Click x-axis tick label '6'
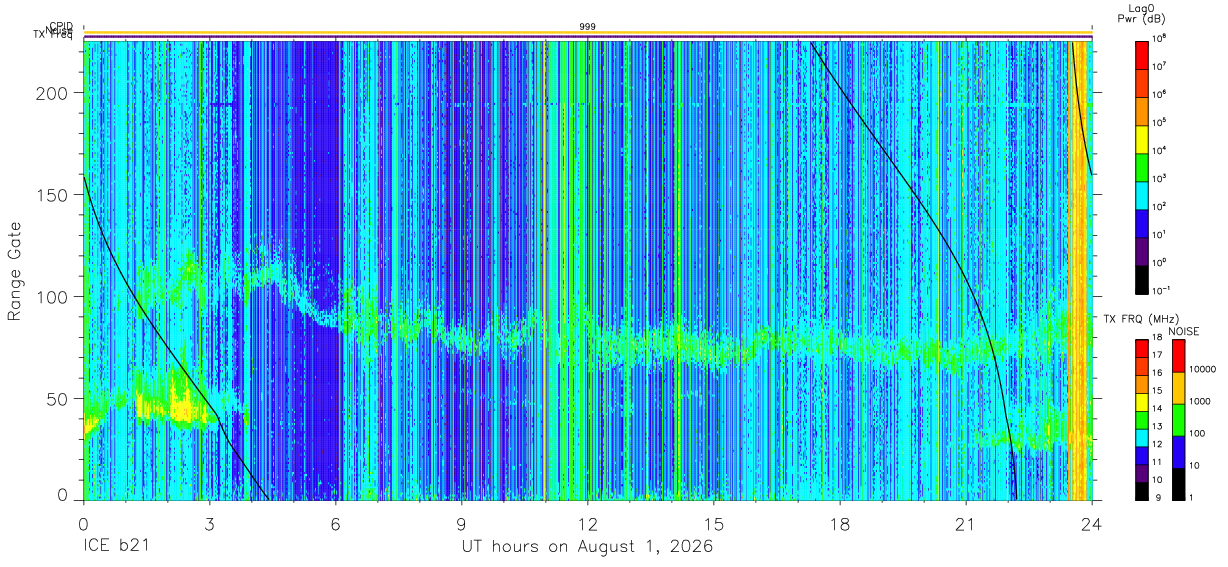 336,523
